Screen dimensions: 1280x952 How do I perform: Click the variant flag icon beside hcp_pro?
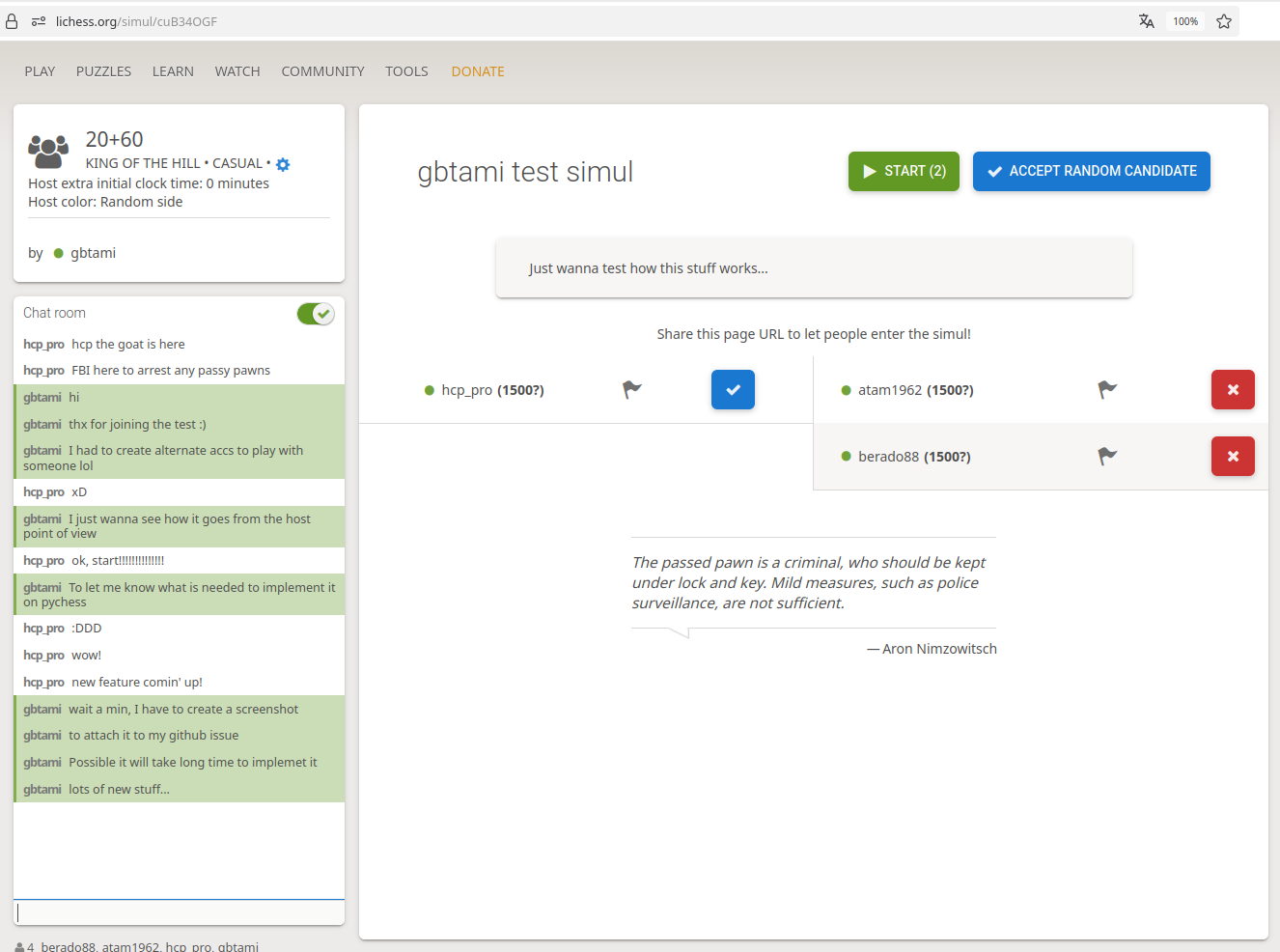[x=632, y=389]
